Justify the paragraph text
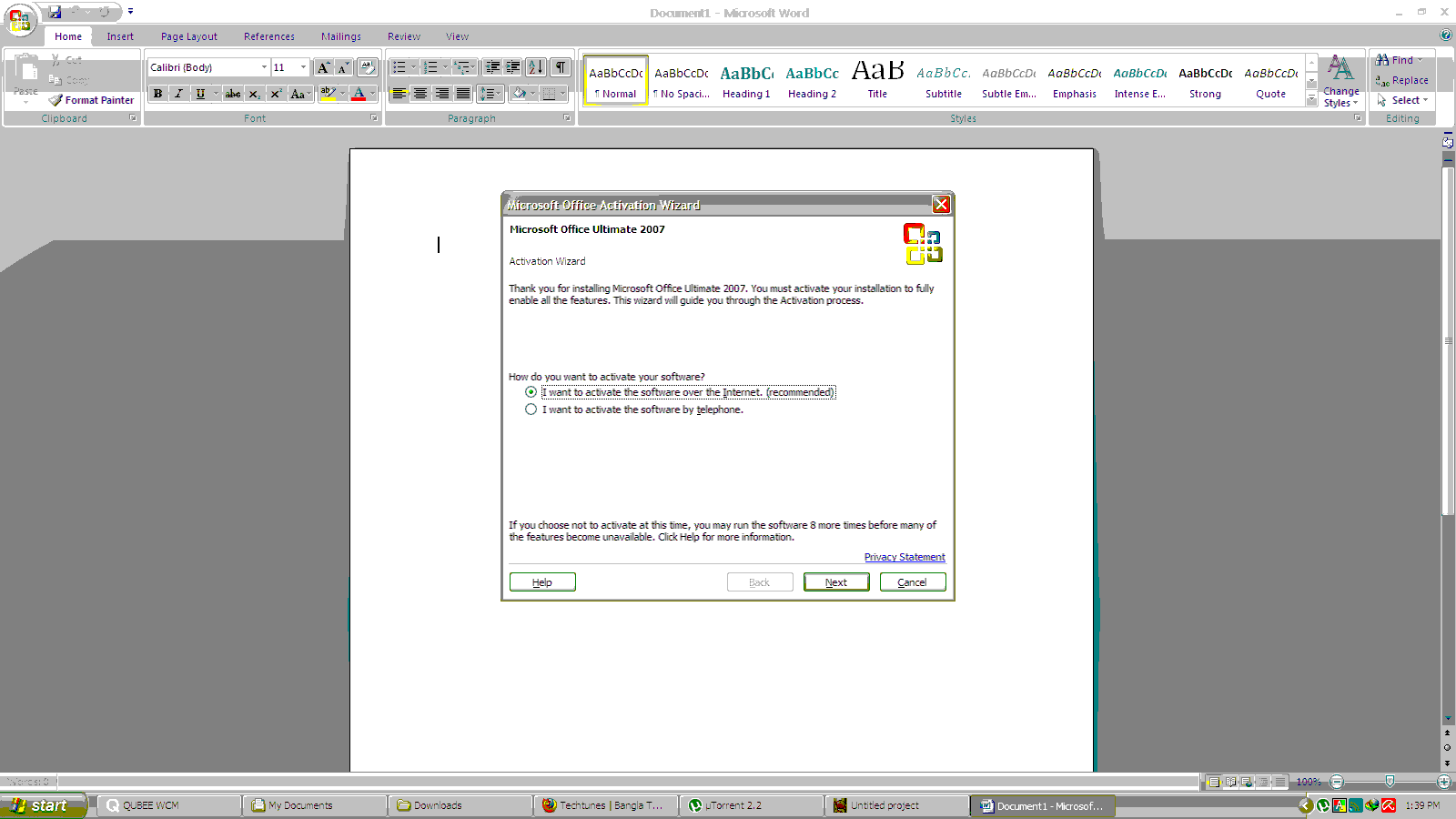 [462, 94]
